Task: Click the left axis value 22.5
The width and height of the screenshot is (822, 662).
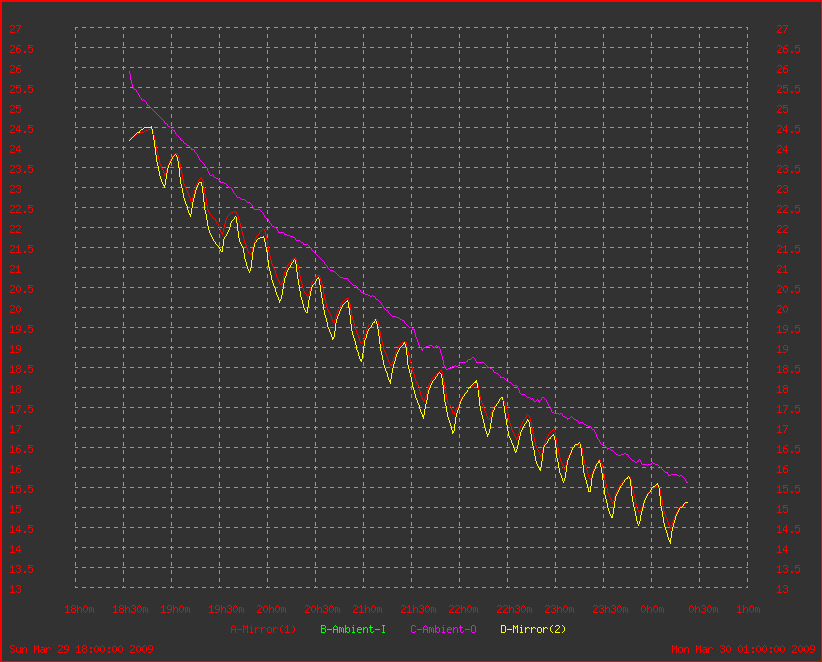Action: 21,209
